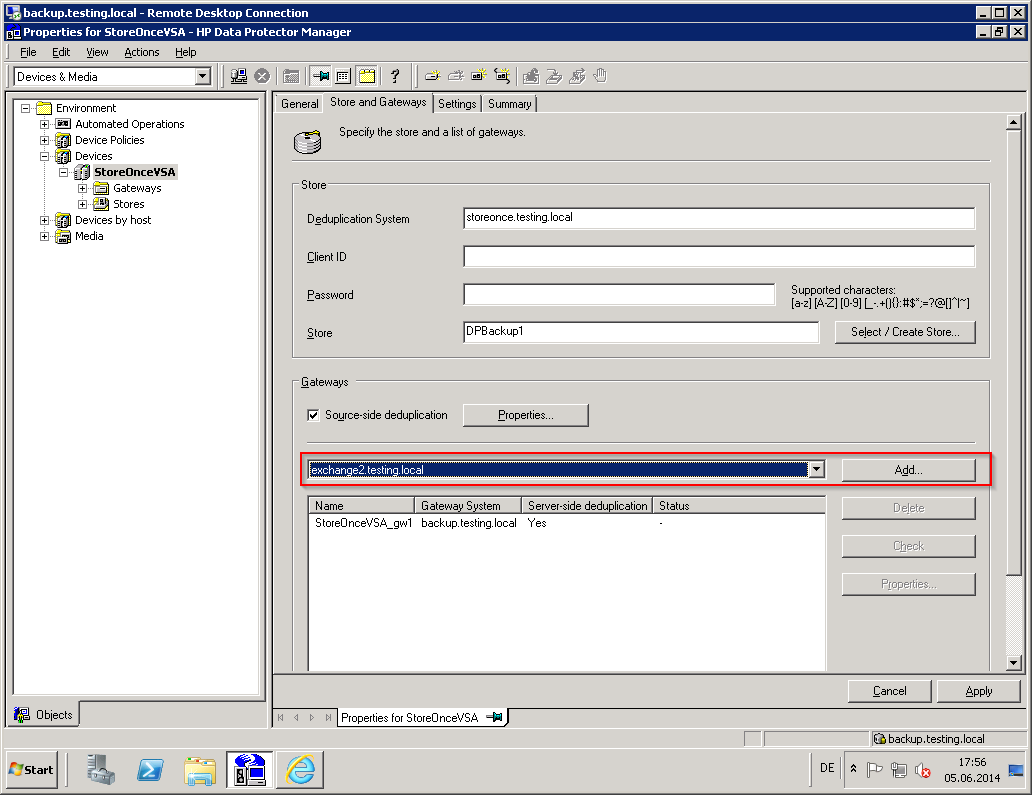Expand the Media tree node
Viewport: 1032px width, 795px height.
click(x=44, y=236)
